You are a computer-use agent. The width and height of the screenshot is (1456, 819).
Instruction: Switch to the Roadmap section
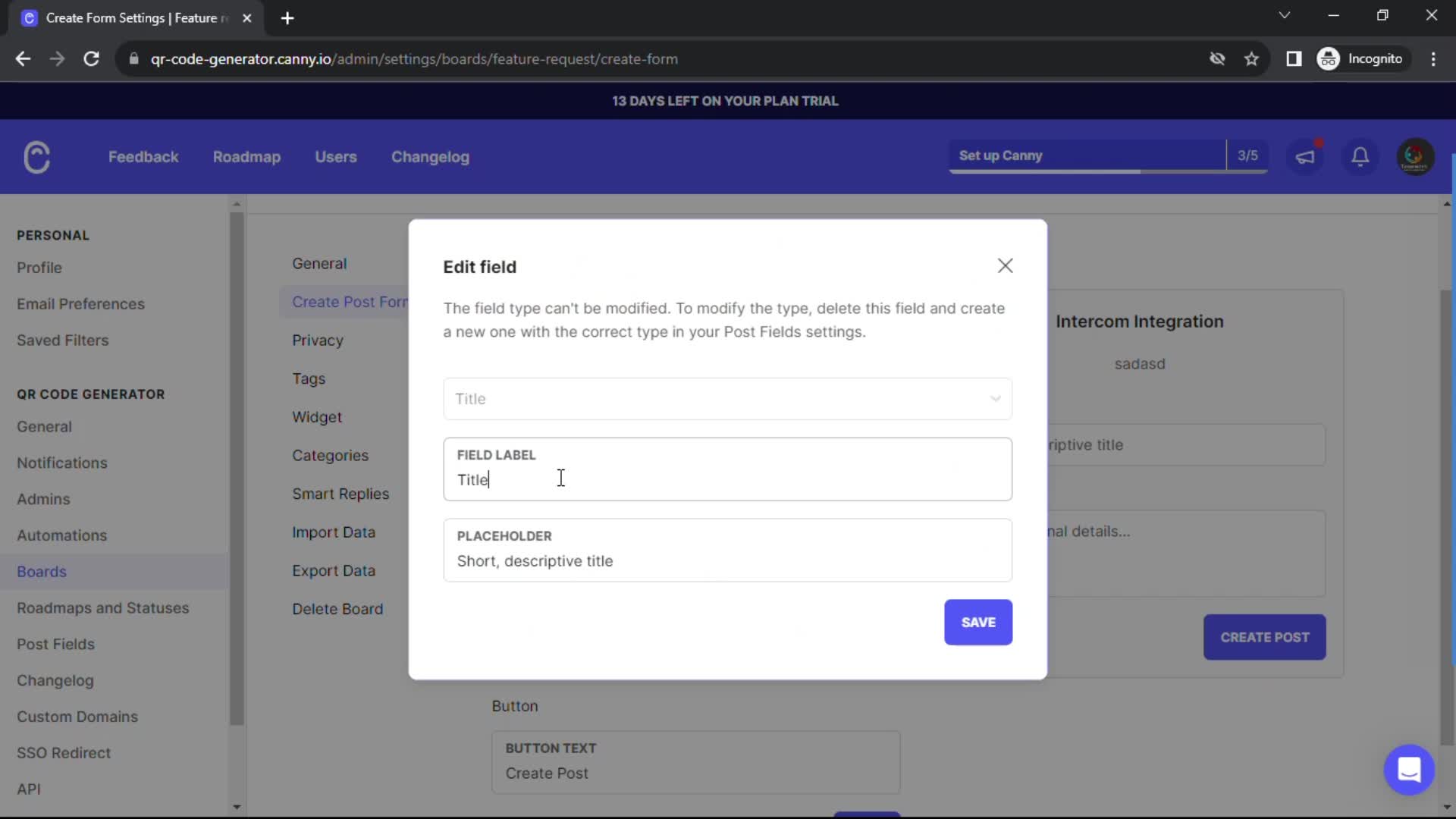pos(246,157)
